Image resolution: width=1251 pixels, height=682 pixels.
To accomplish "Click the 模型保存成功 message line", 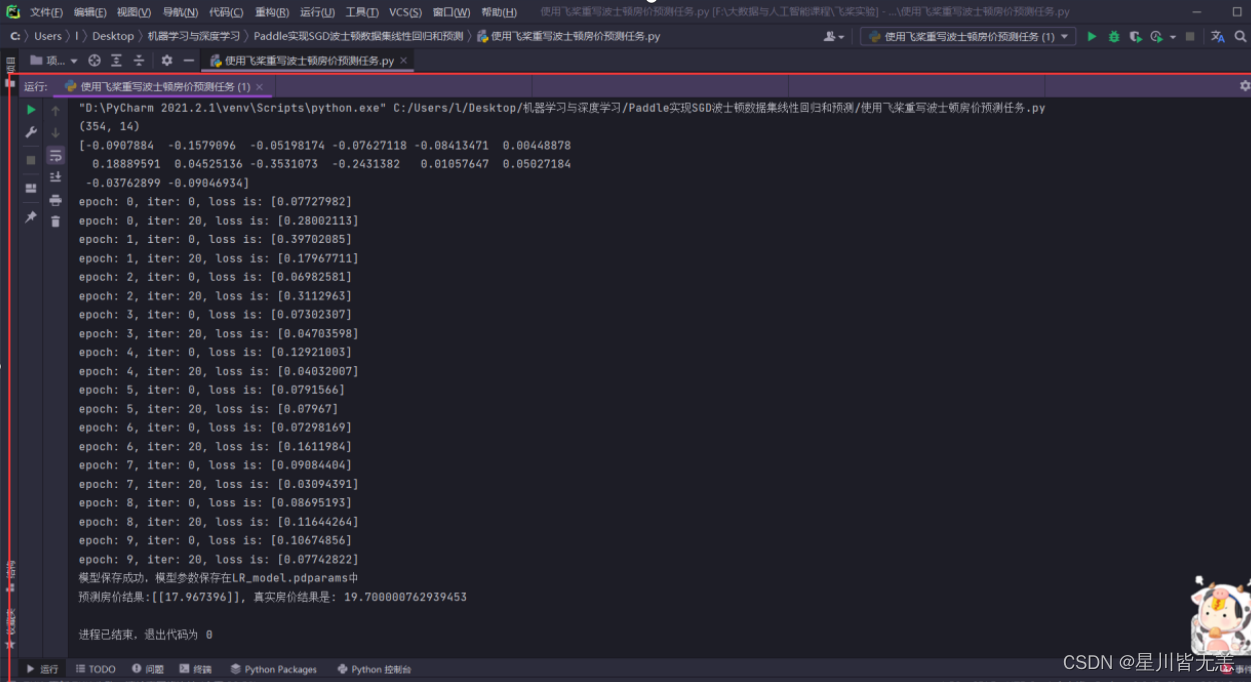I will click(x=218, y=578).
